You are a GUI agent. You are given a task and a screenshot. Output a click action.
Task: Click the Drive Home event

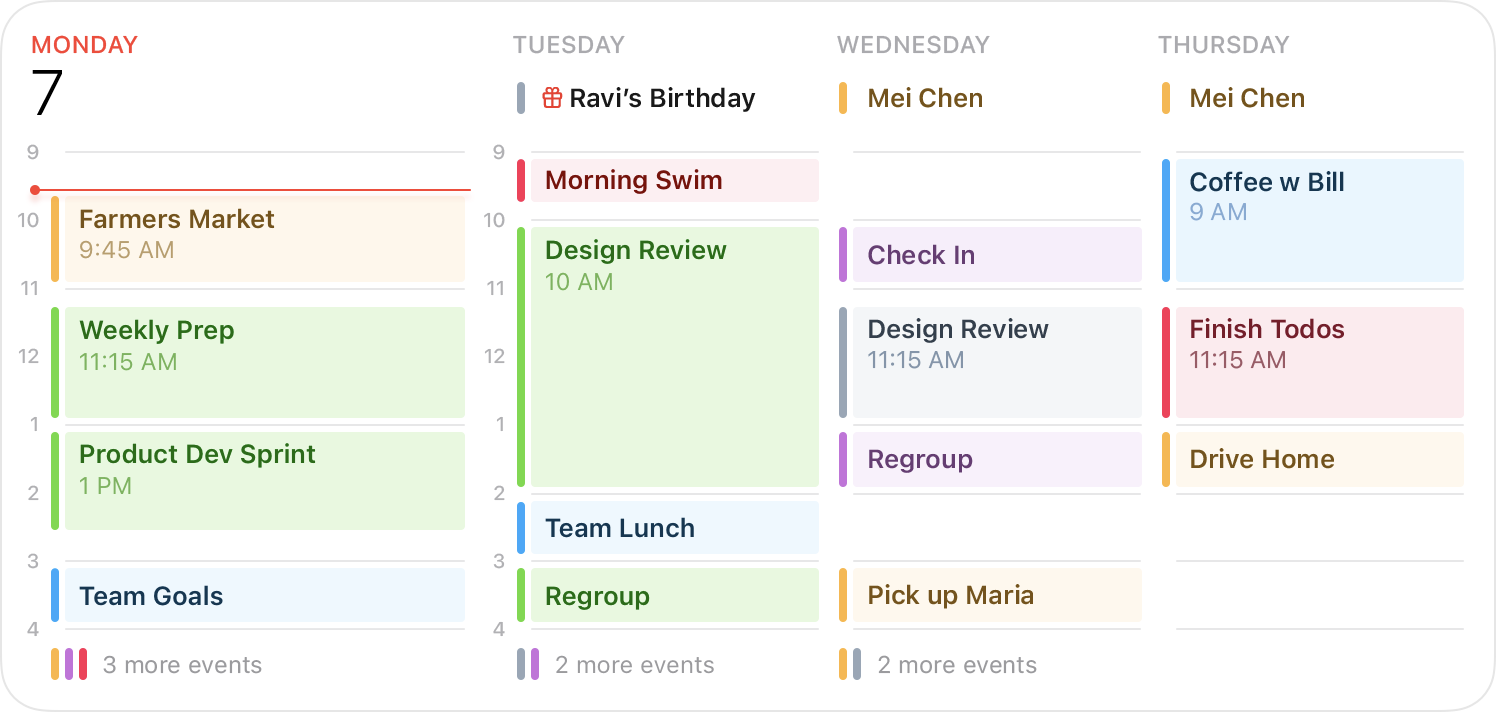click(1318, 460)
